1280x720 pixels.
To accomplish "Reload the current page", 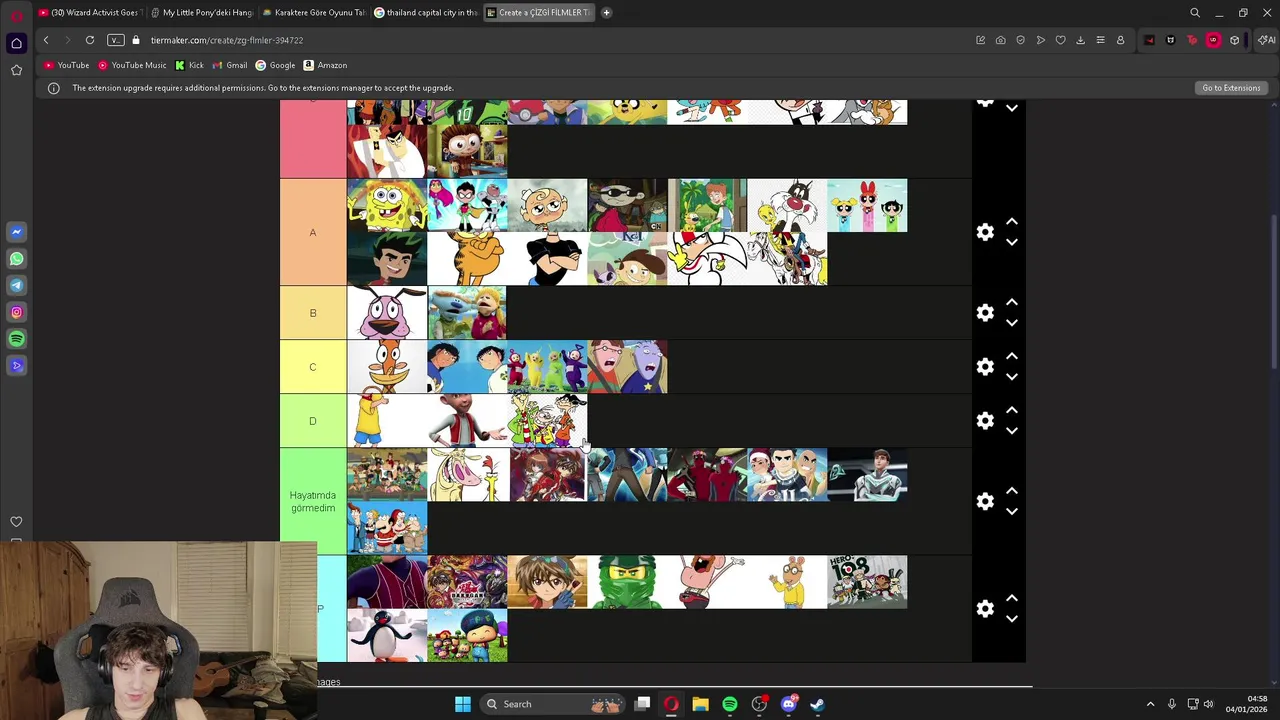I will (x=89, y=40).
